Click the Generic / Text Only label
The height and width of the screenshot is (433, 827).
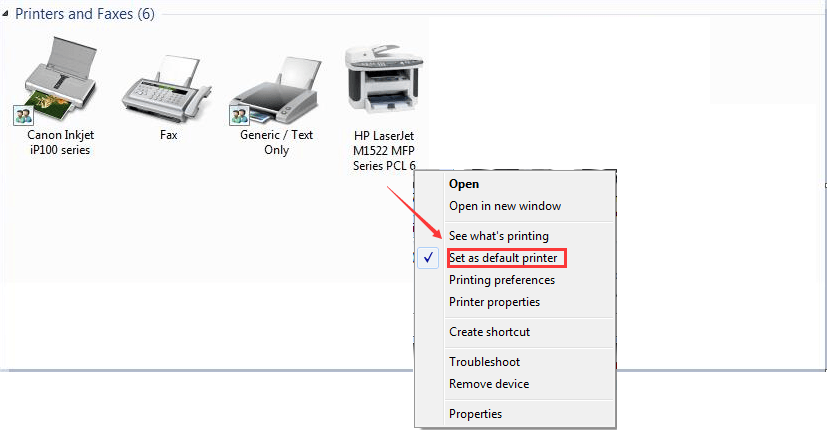[x=276, y=142]
